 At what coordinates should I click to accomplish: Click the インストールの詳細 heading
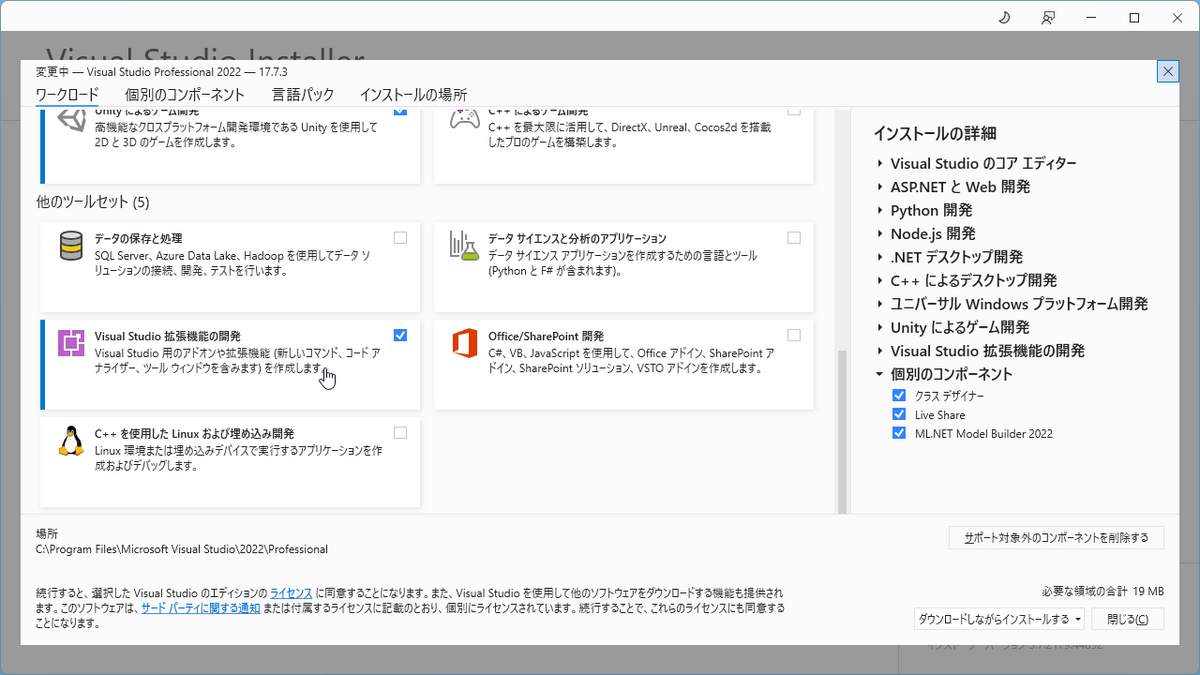(935, 134)
